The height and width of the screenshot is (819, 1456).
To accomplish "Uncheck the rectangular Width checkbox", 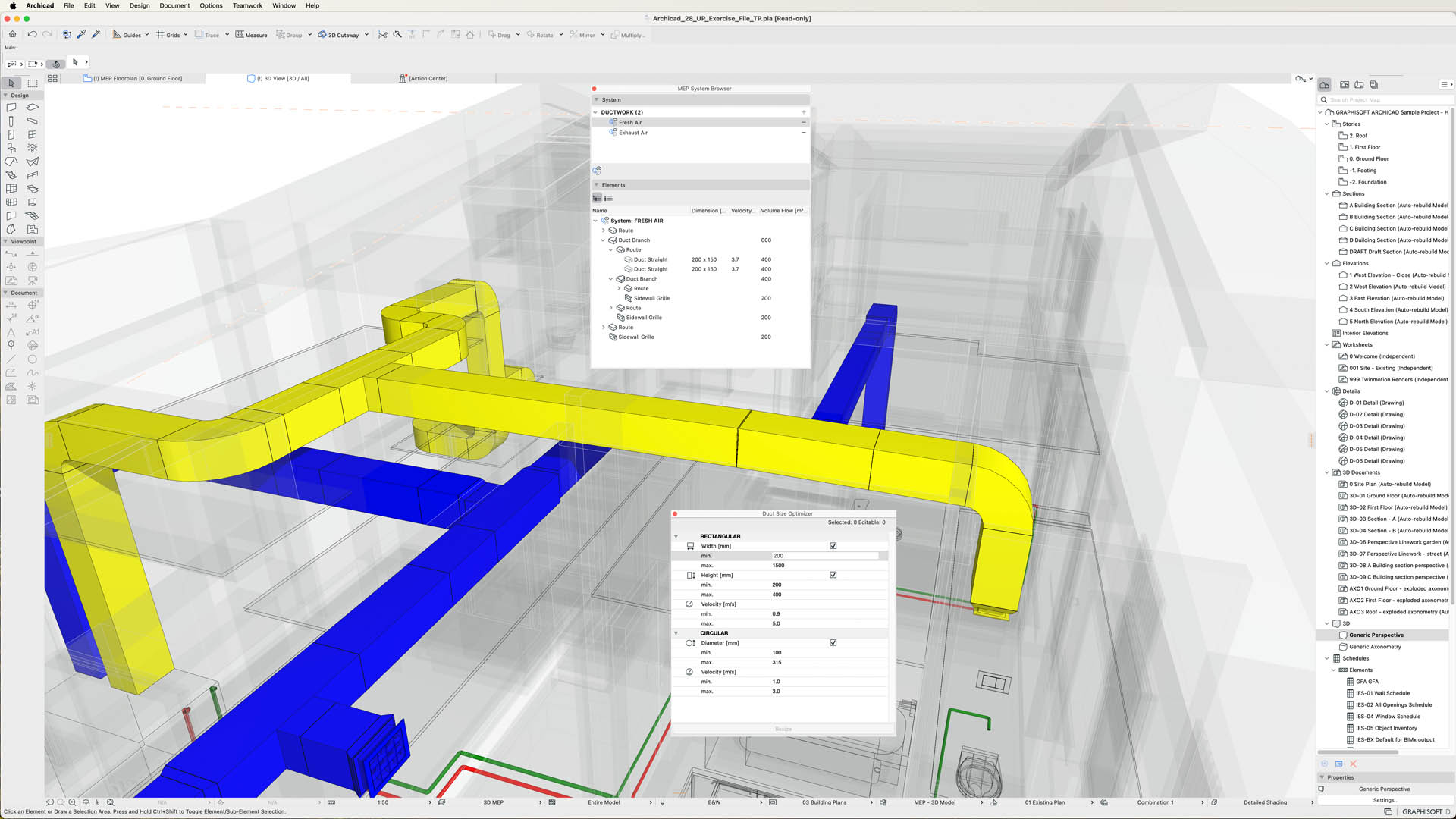I will (833, 546).
